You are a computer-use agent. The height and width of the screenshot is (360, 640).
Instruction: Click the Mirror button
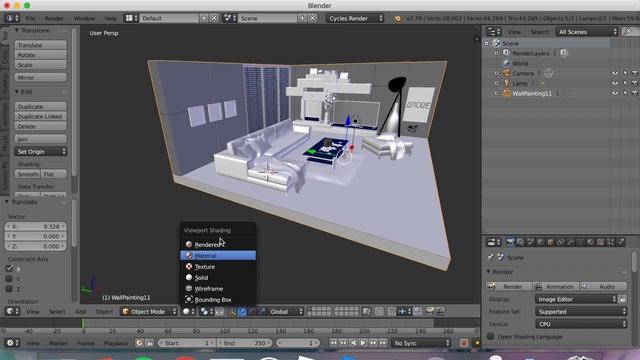pyautogui.click(x=40, y=77)
